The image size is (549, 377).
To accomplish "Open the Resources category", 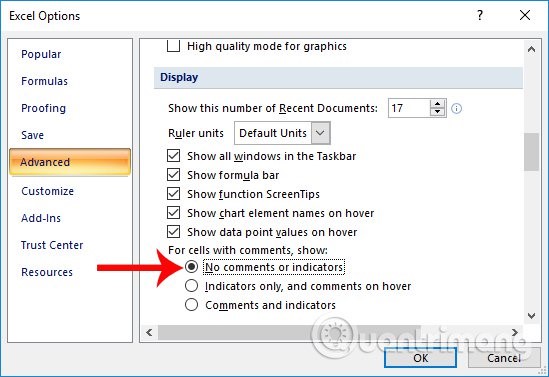I will tap(47, 272).
